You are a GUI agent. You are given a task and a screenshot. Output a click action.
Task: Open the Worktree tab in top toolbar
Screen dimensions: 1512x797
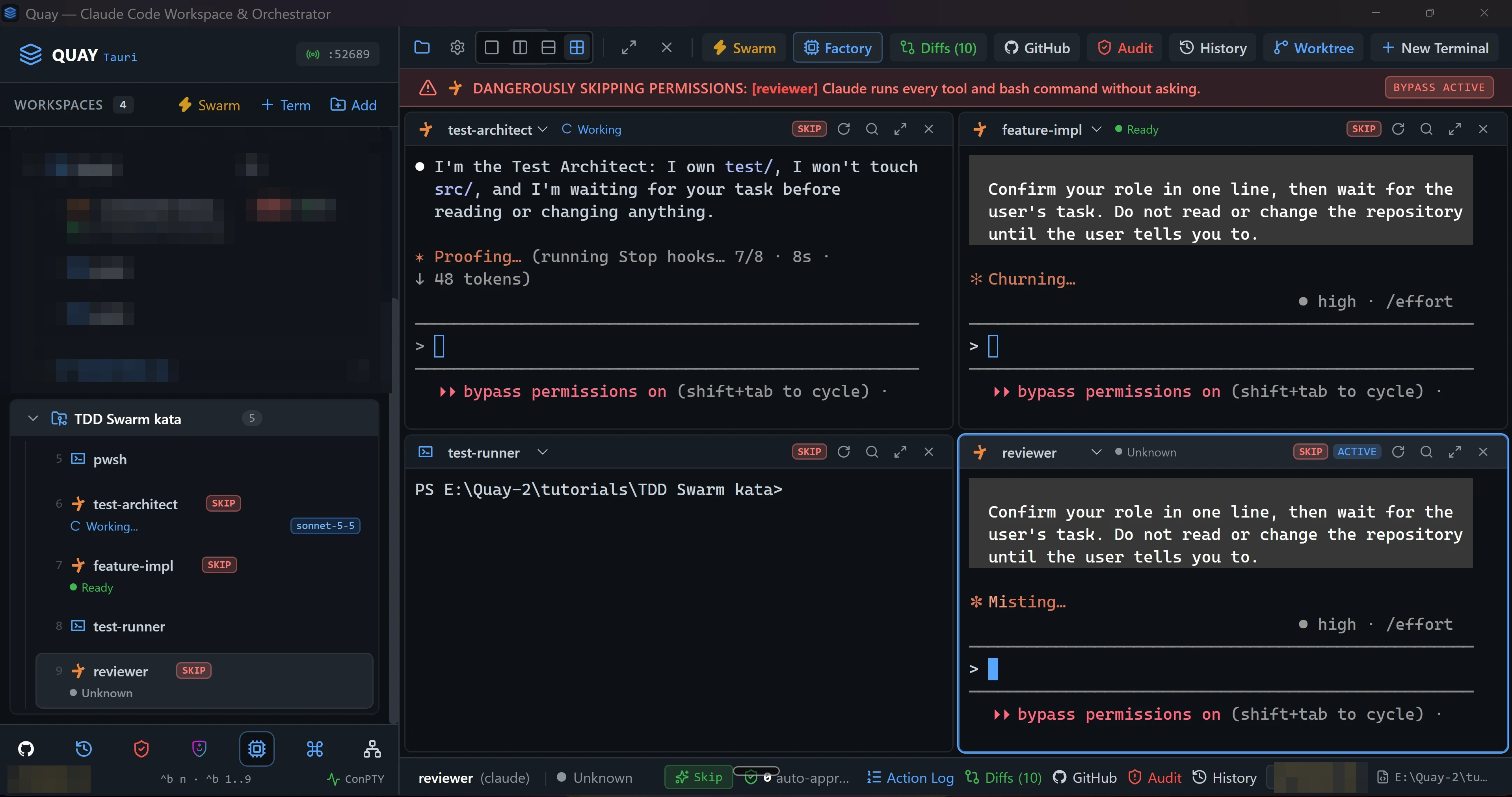pyautogui.click(x=1314, y=48)
